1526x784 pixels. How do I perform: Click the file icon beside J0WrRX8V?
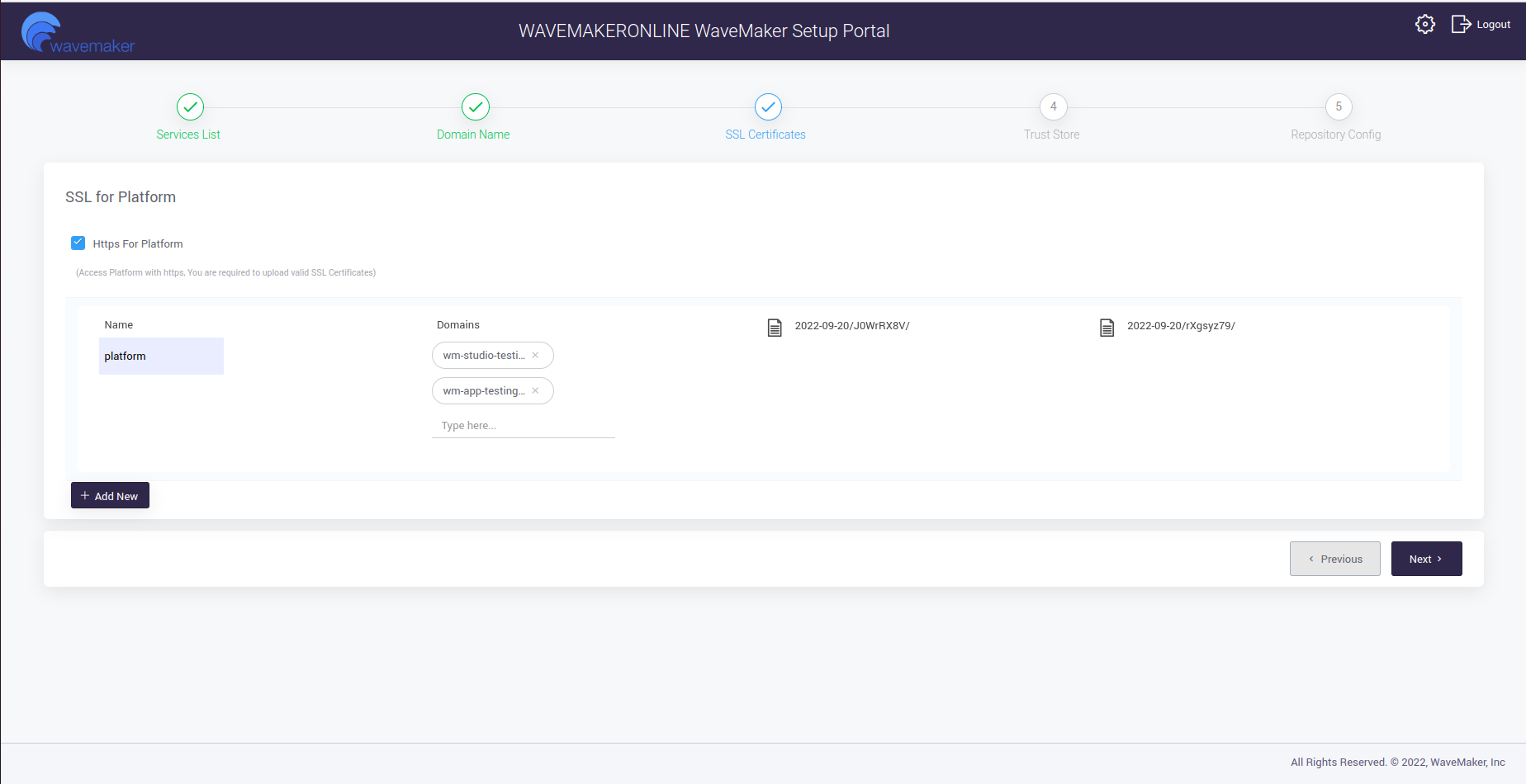pos(775,328)
